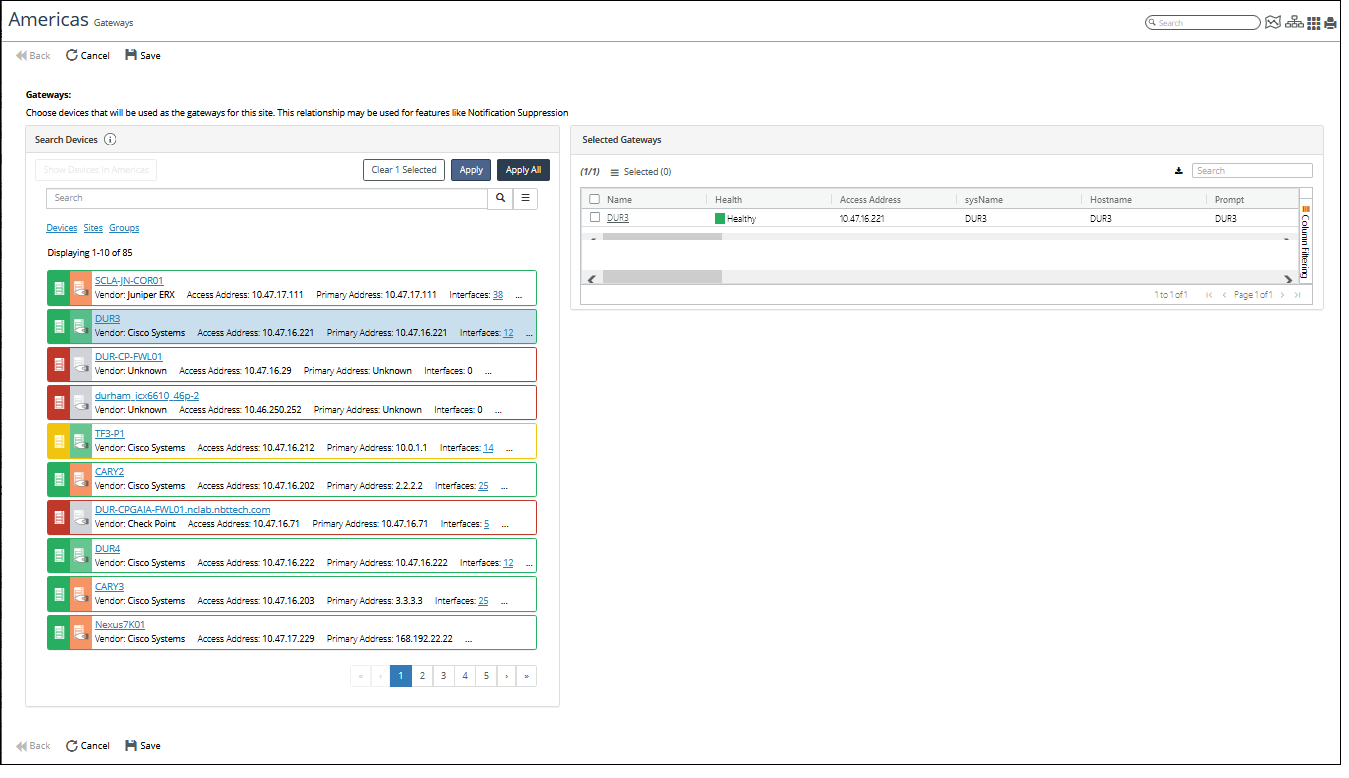1349x778 pixels.
Task: Click the Search Devices info icon
Action: pyautogui.click(x=111, y=140)
